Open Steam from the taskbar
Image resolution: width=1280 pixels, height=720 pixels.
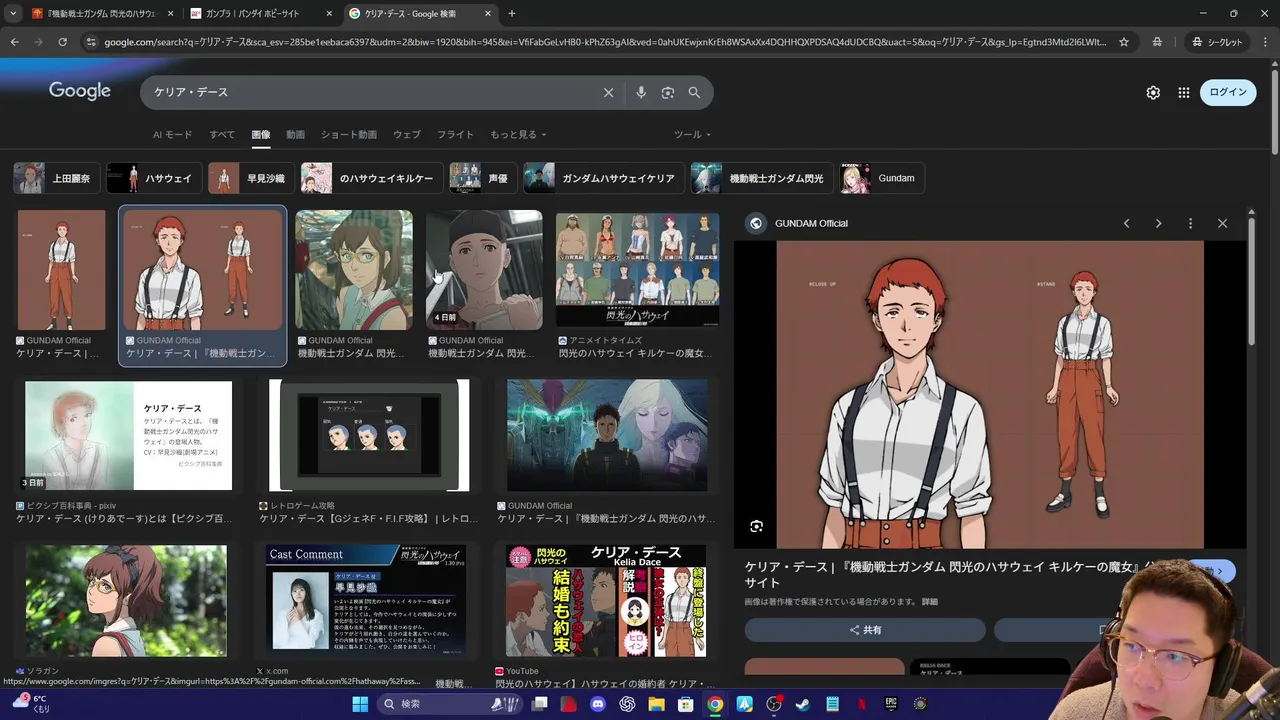click(803, 704)
